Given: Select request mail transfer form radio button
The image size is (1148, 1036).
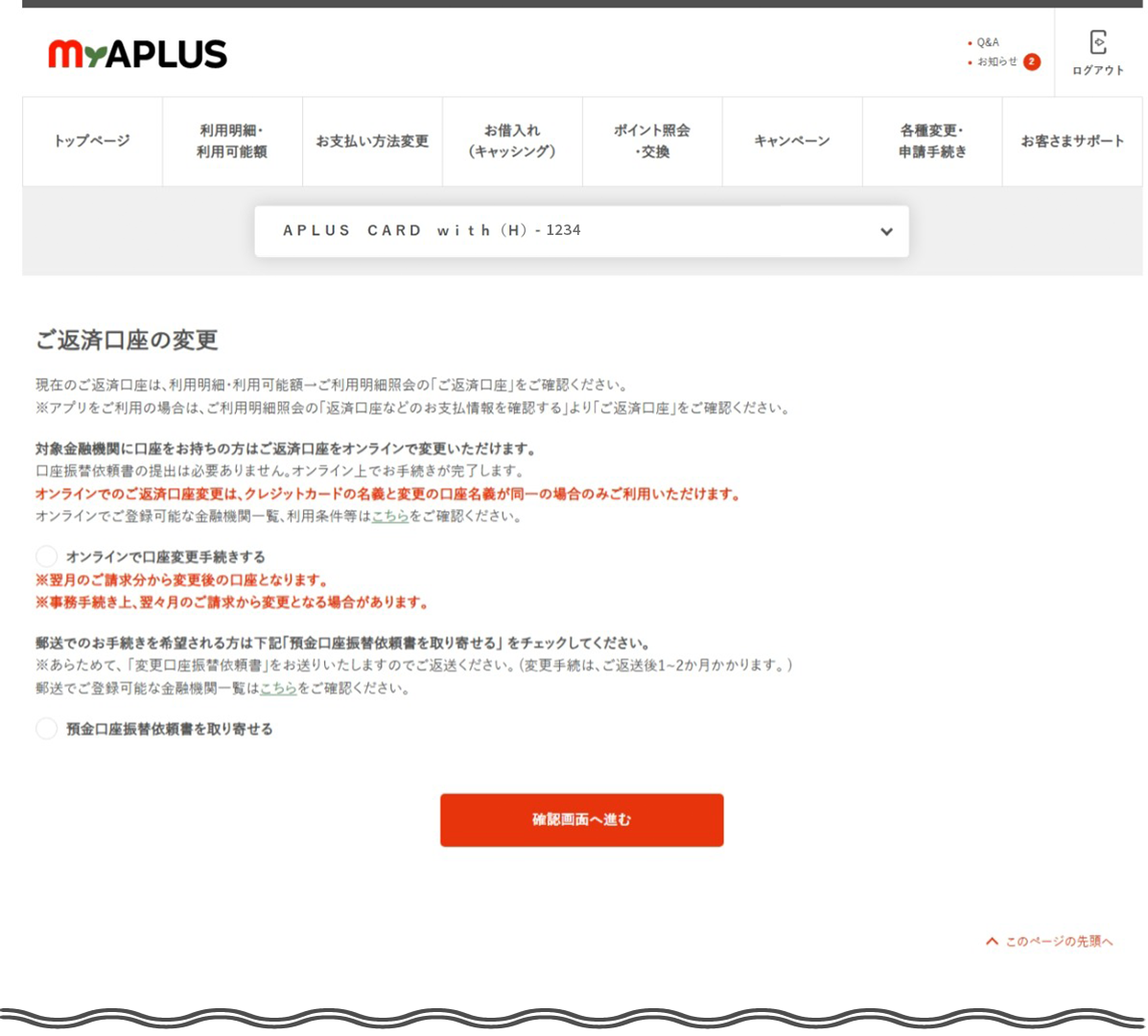Looking at the screenshot, I should coord(46,729).
